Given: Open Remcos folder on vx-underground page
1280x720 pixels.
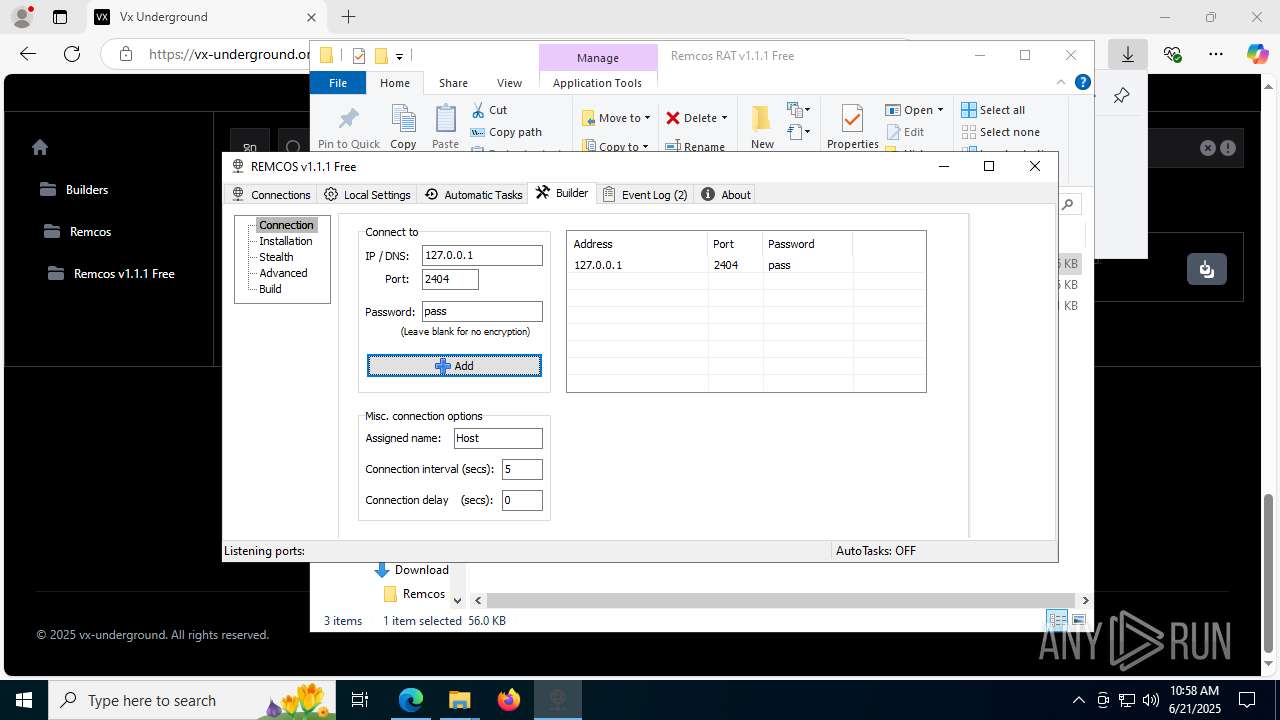Looking at the screenshot, I should point(77,231).
